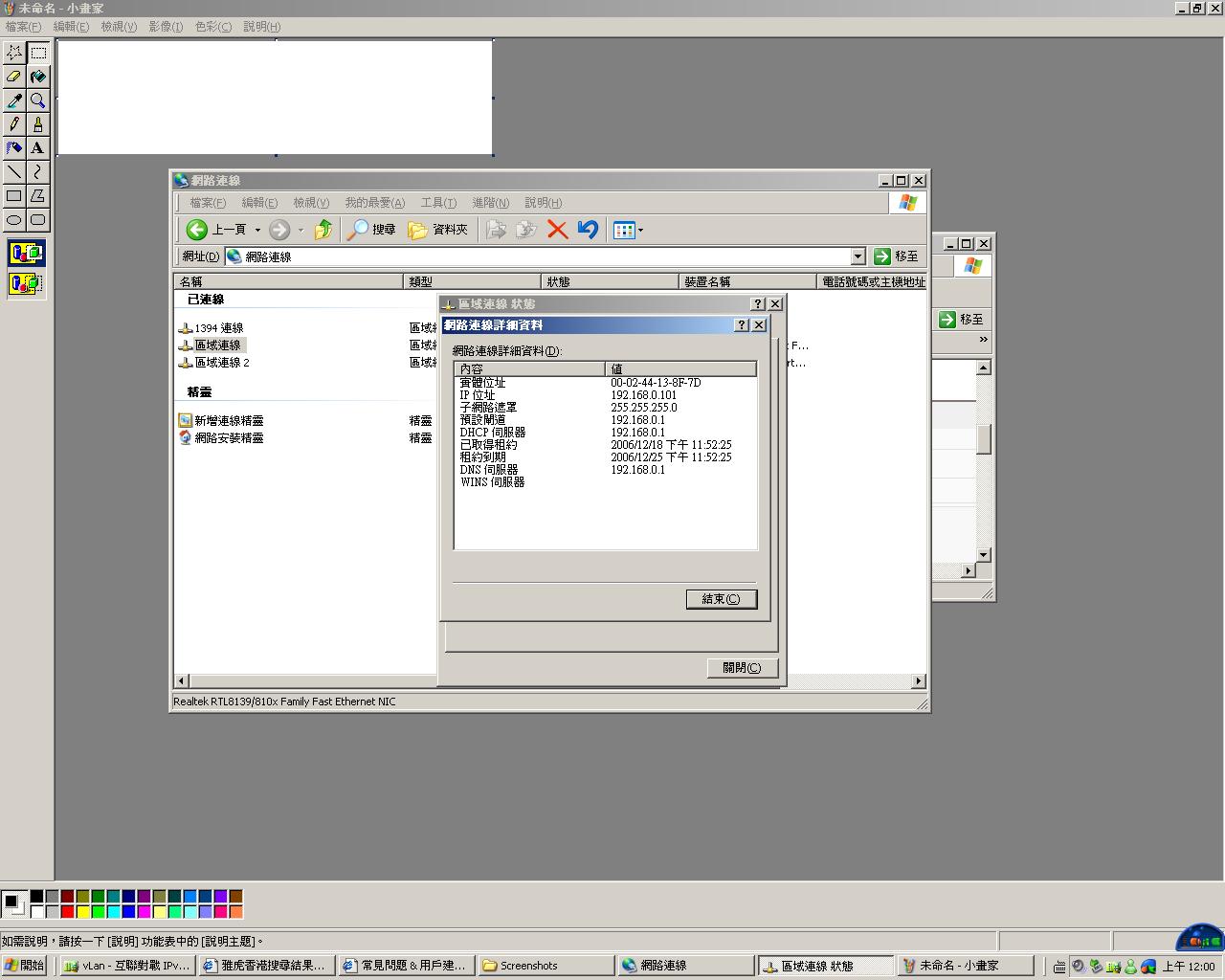Pick the red color swatch
This screenshot has width=1225, height=980.
(67, 911)
